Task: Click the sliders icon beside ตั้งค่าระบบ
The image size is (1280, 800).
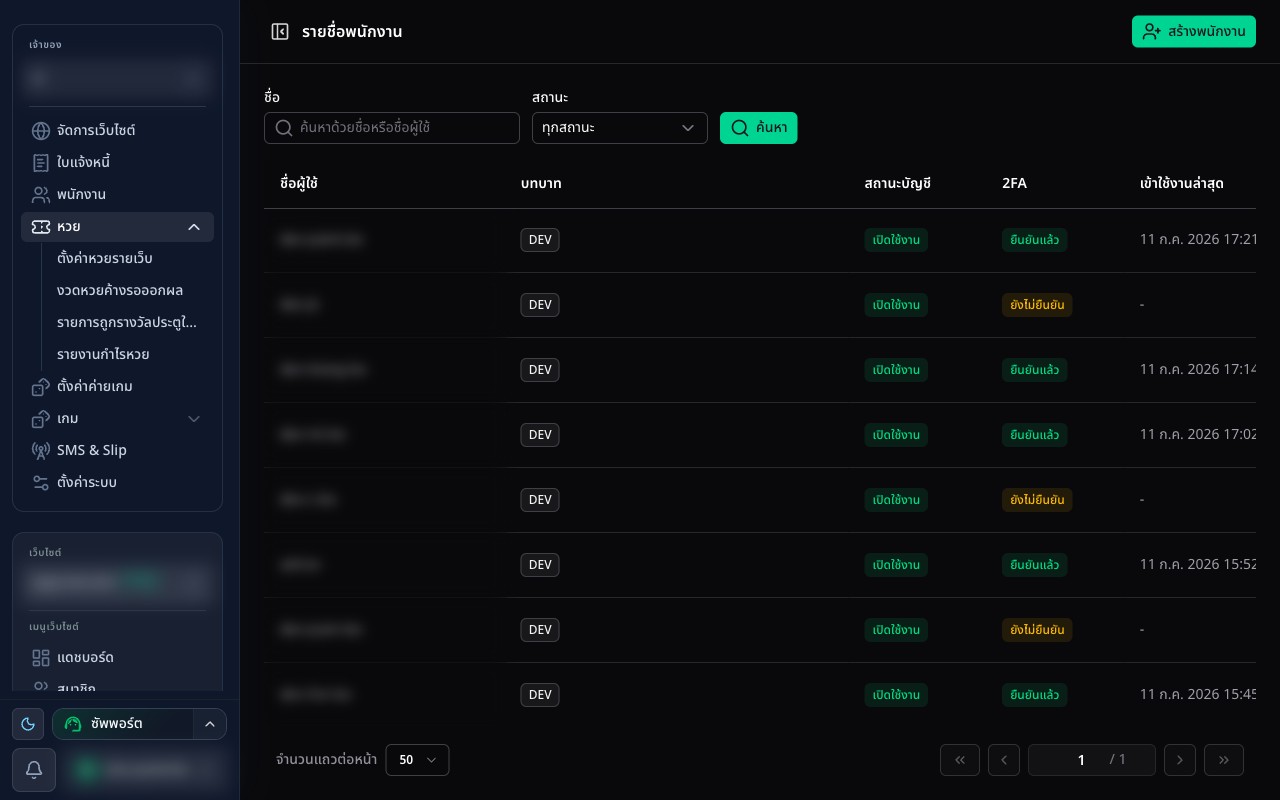Action: (41, 482)
